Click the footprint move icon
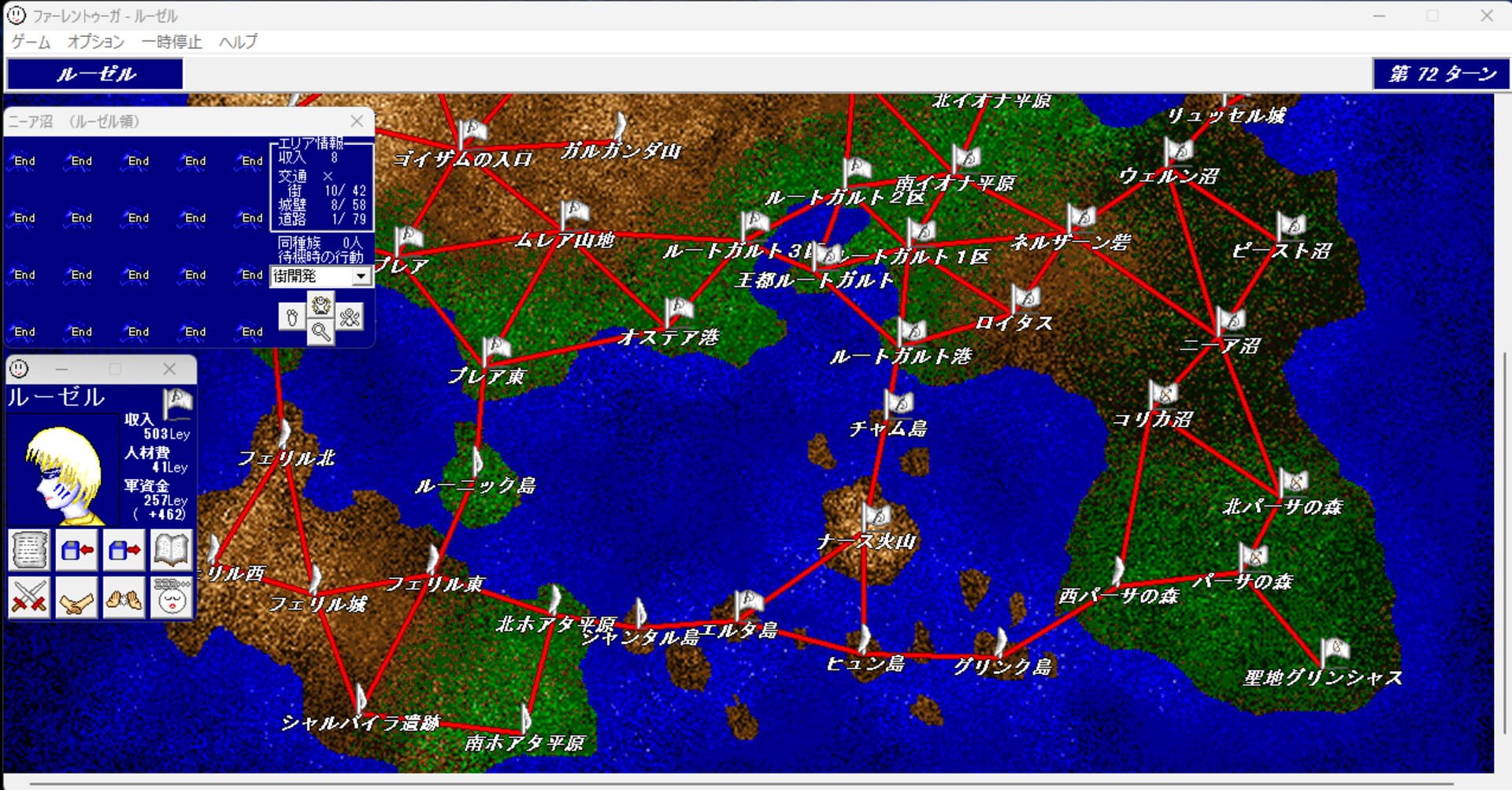The image size is (1512, 790). [292, 317]
